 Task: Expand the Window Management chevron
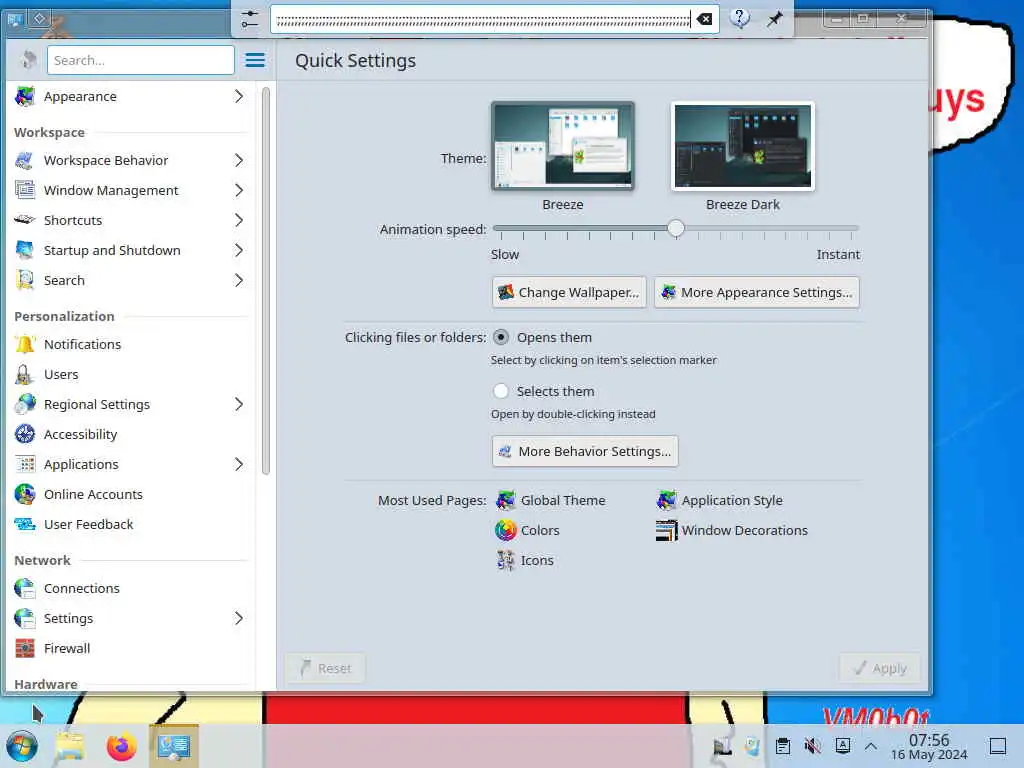coord(238,190)
